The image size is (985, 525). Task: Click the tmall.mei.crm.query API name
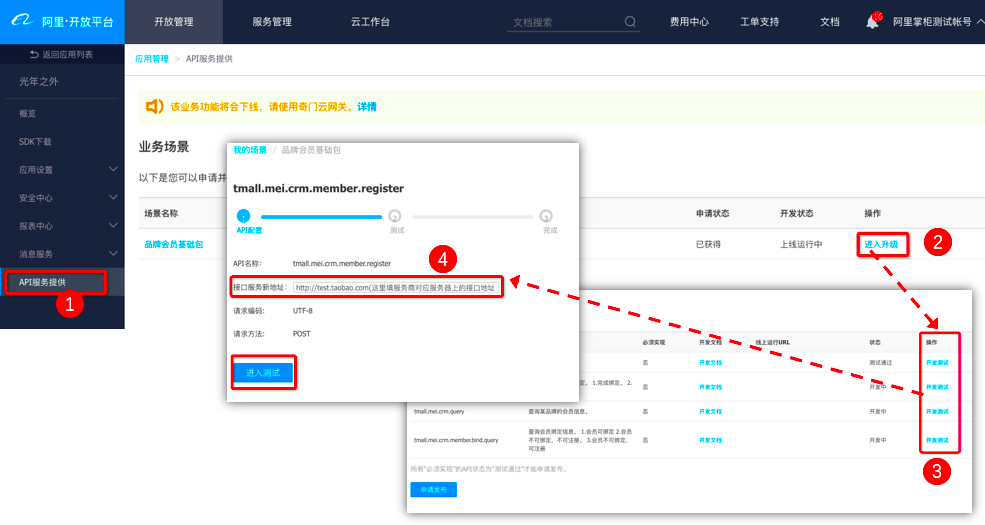click(439, 412)
